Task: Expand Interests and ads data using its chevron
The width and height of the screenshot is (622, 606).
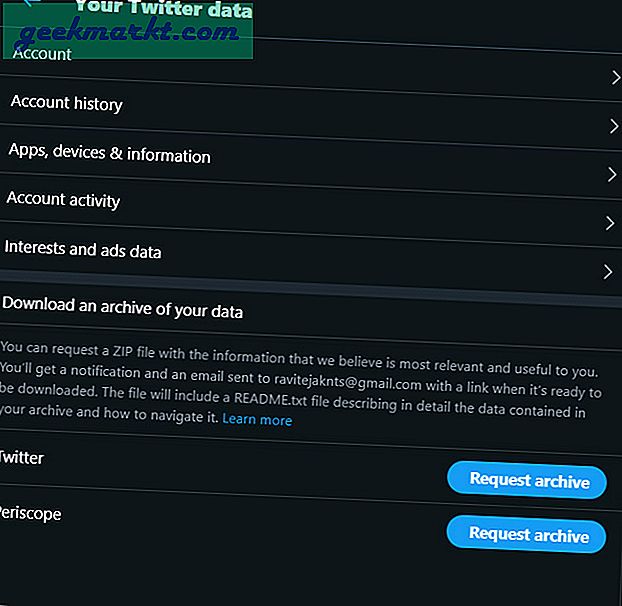Action: click(x=608, y=271)
